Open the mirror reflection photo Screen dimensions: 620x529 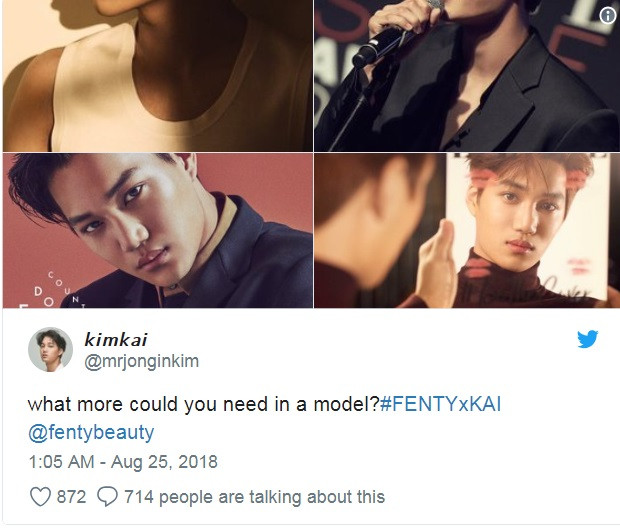pyautogui.click(x=467, y=230)
